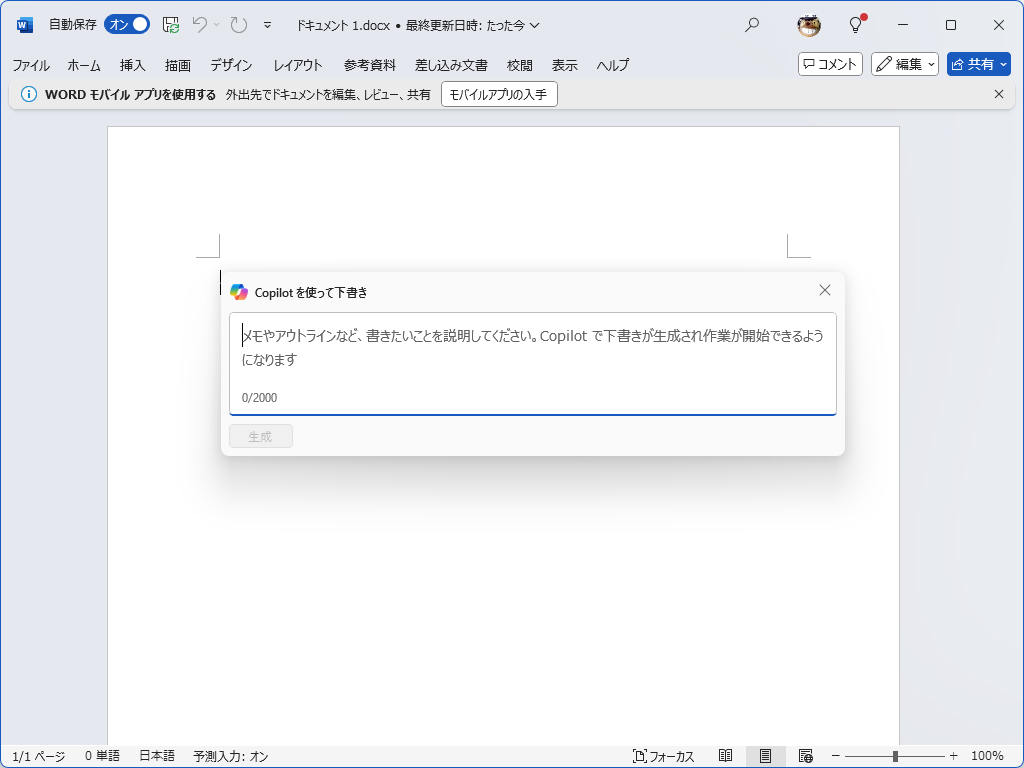Click the 生成 button in the Copilot dialog
The image size is (1024, 768).
point(260,435)
